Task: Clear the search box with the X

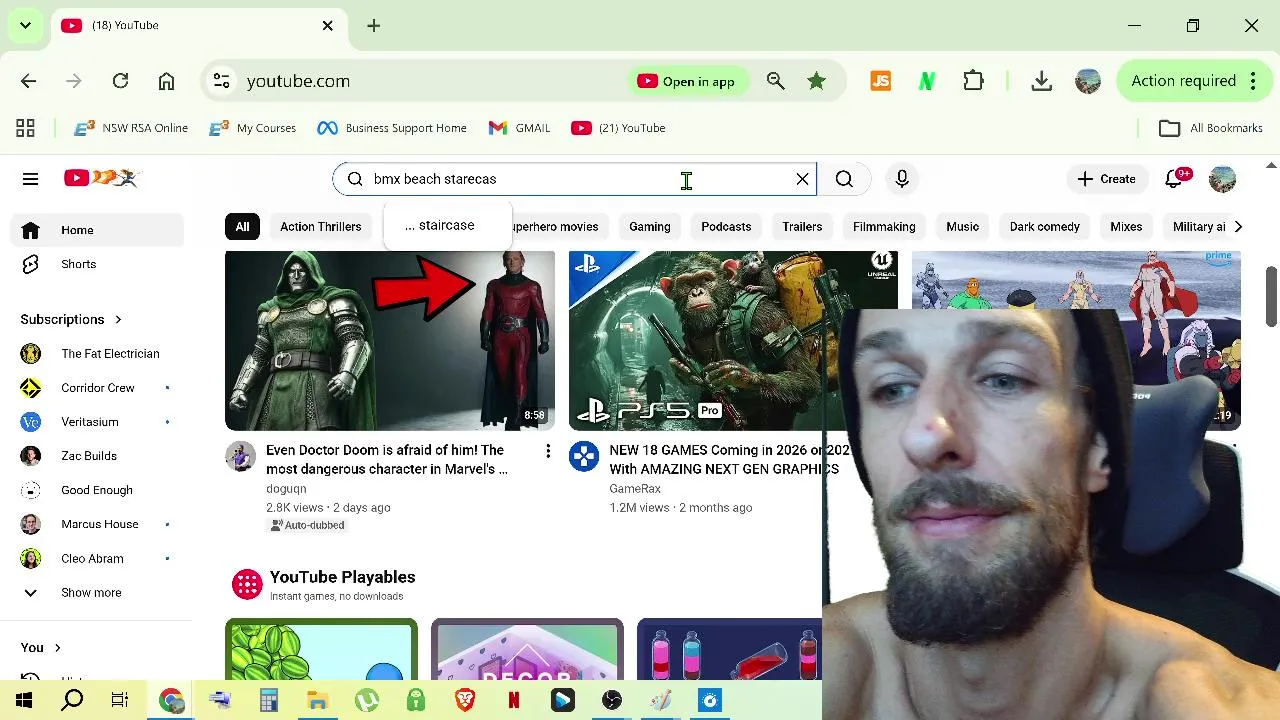Action: (x=802, y=179)
